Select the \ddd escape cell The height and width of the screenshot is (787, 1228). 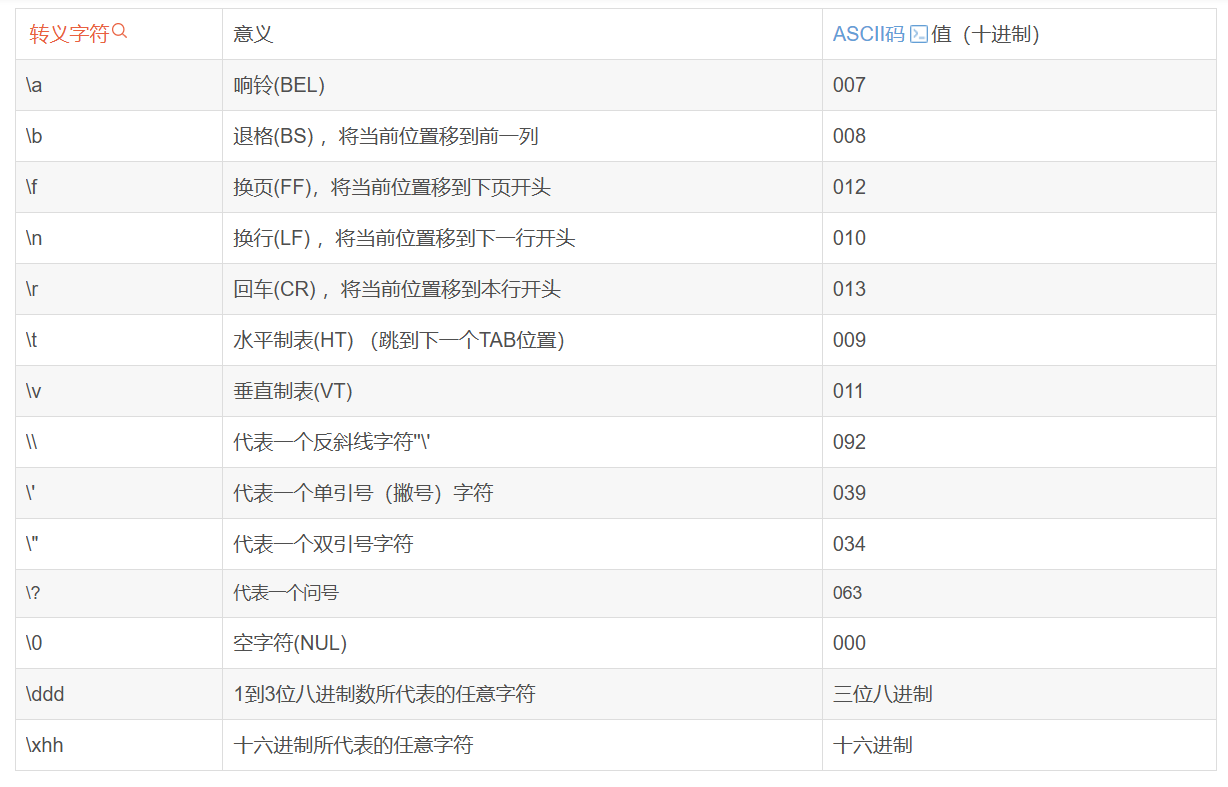[x=119, y=694]
